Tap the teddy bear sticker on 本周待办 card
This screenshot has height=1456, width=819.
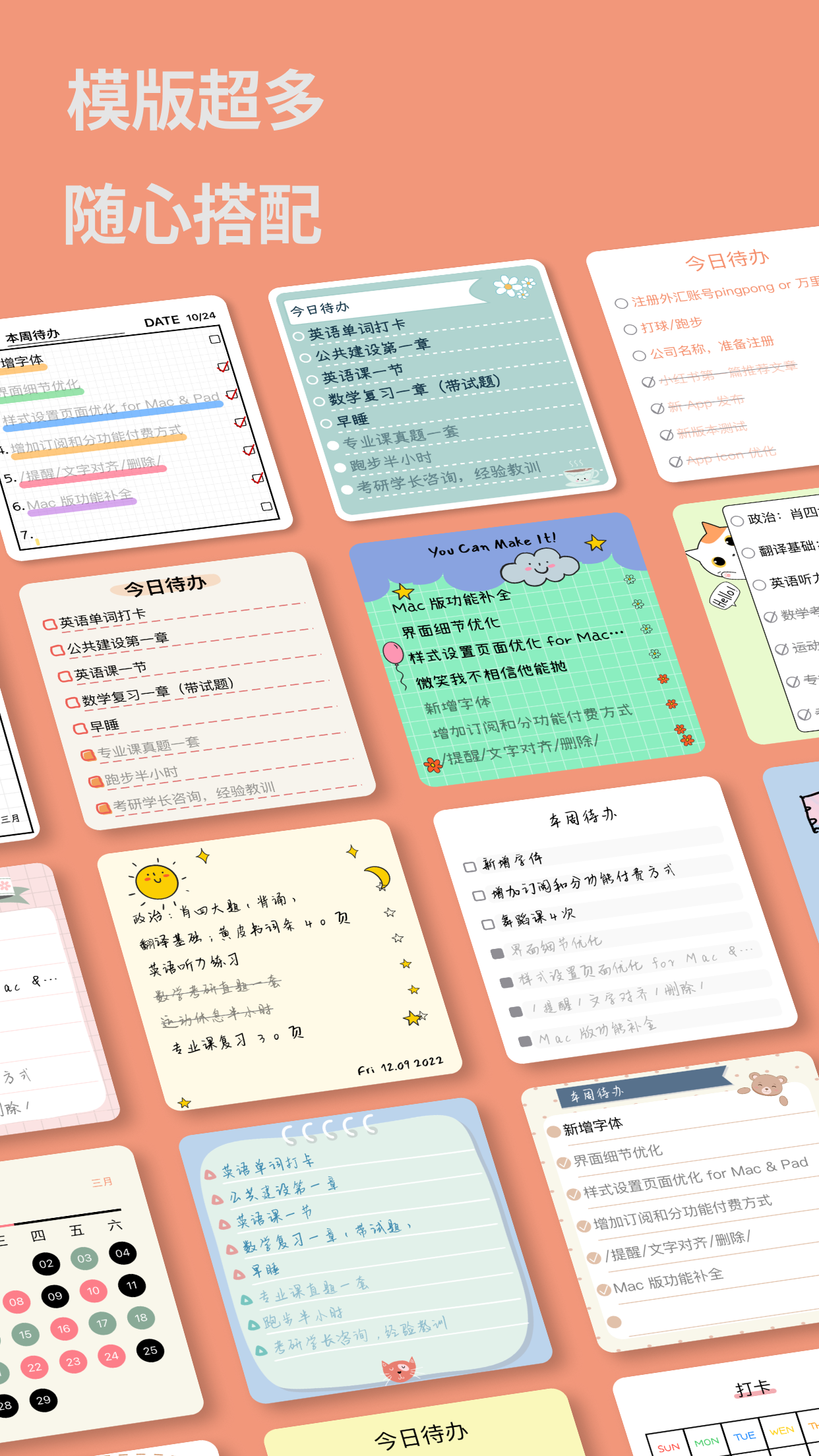click(x=765, y=1086)
